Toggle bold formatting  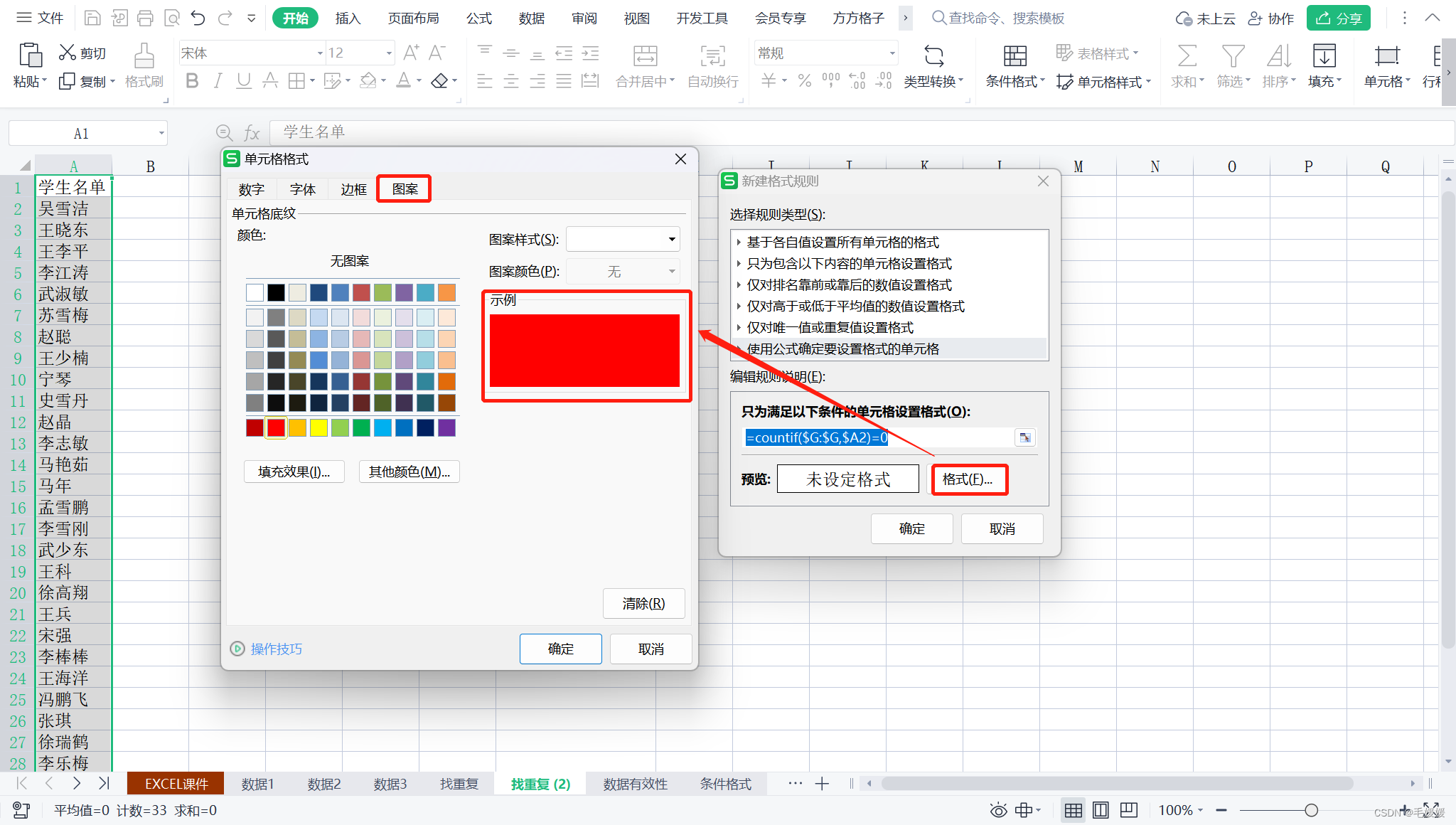point(191,80)
